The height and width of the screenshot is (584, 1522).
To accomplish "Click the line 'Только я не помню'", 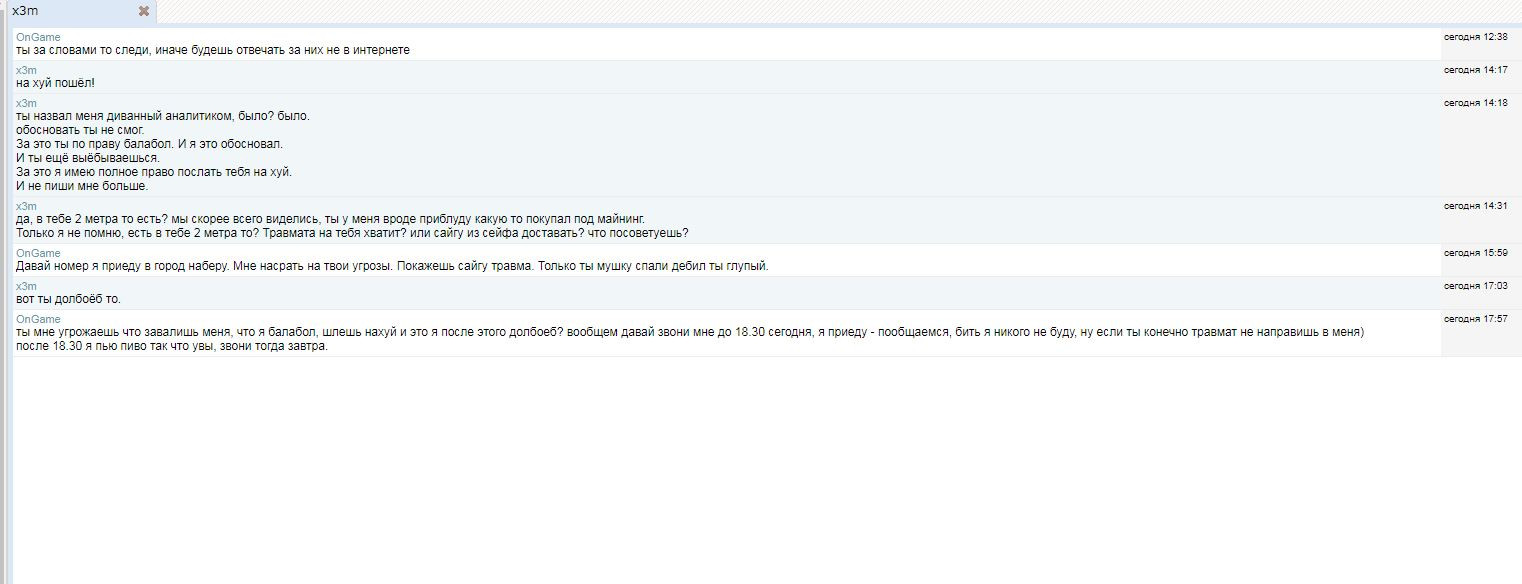I will click(x=352, y=233).
